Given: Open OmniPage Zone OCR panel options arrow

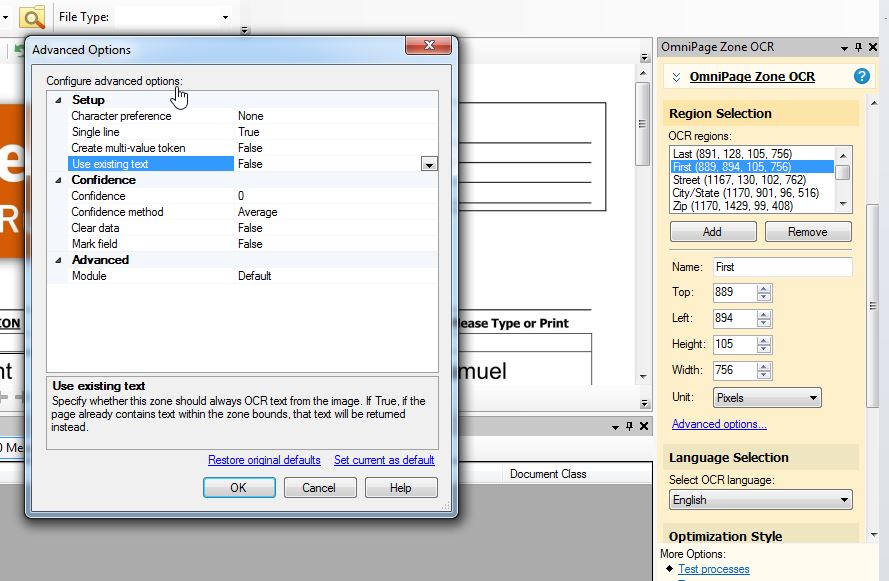Looking at the screenshot, I should click(844, 48).
